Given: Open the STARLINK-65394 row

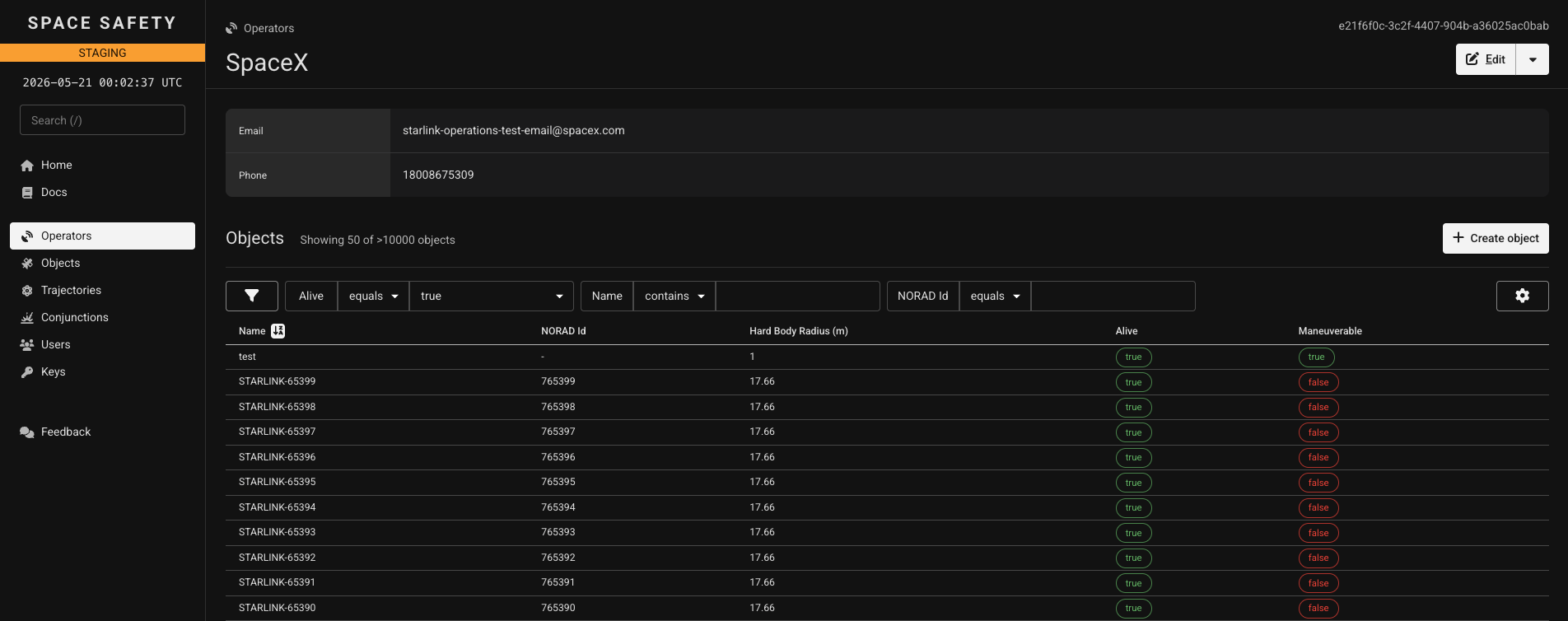Looking at the screenshot, I should pos(887,507).
